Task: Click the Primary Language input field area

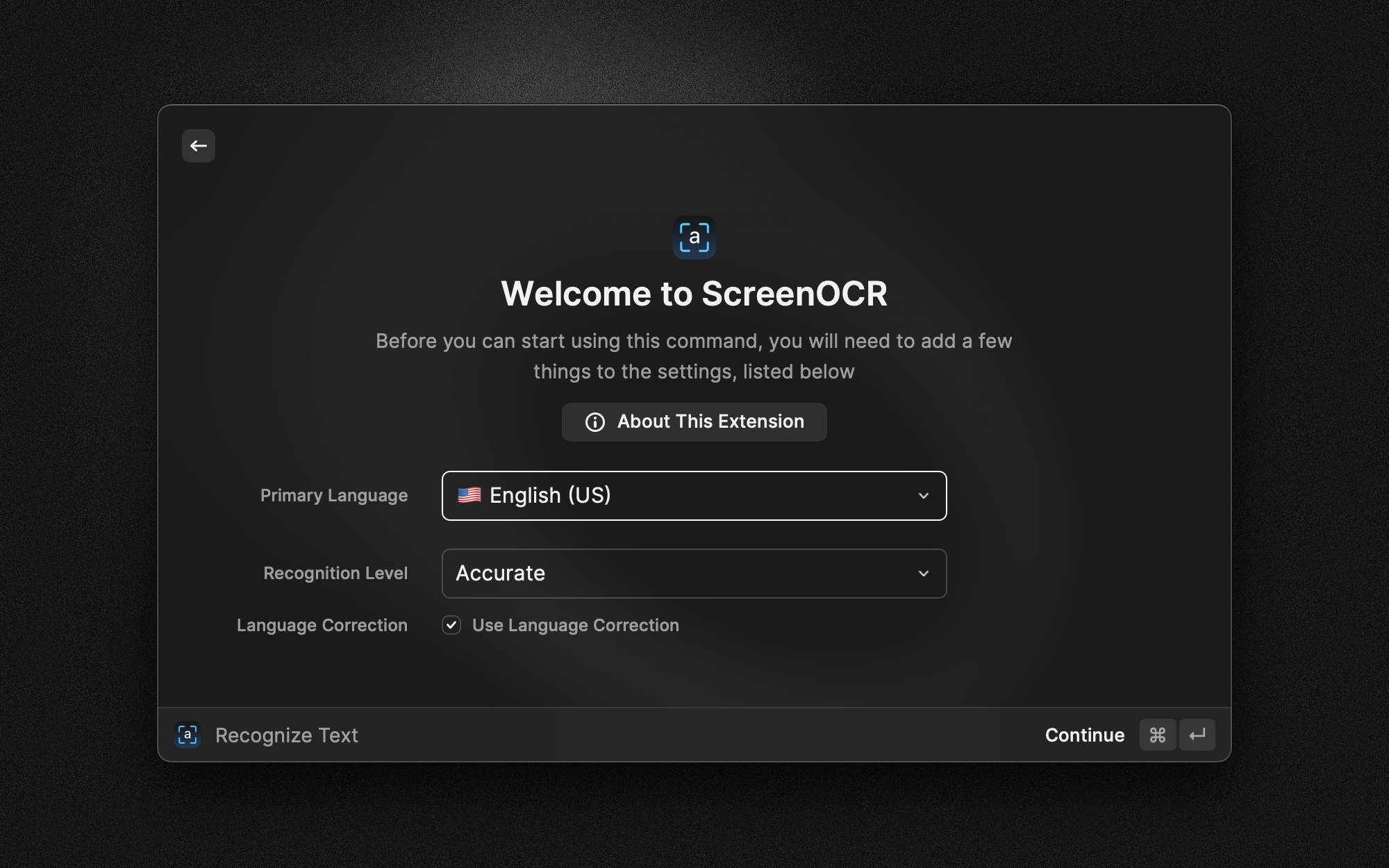Action: click(694, 495)
